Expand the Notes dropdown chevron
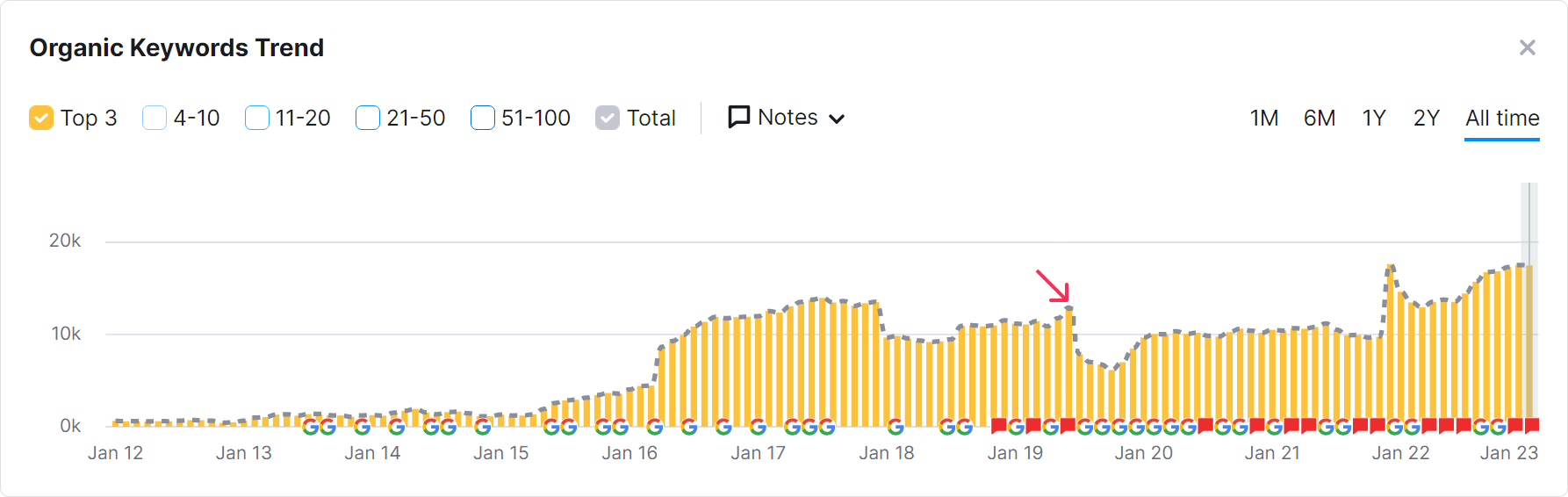 click(x=837, y=119)
